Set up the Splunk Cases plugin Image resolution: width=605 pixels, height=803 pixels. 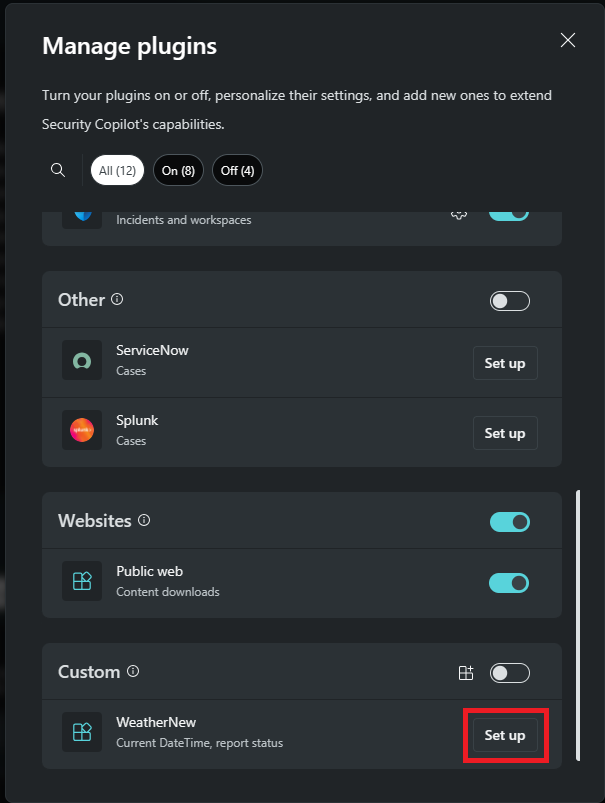[505, 432]
